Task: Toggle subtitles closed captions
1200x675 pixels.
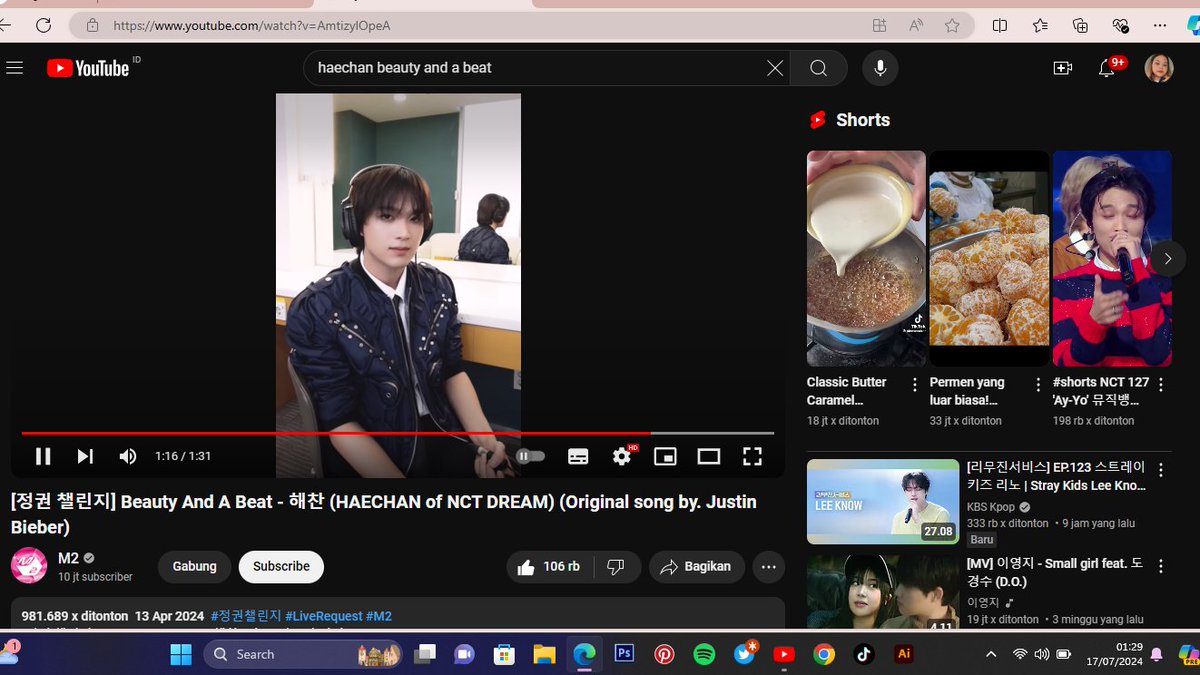Action: pyautogui.click(x=578, y=456)
